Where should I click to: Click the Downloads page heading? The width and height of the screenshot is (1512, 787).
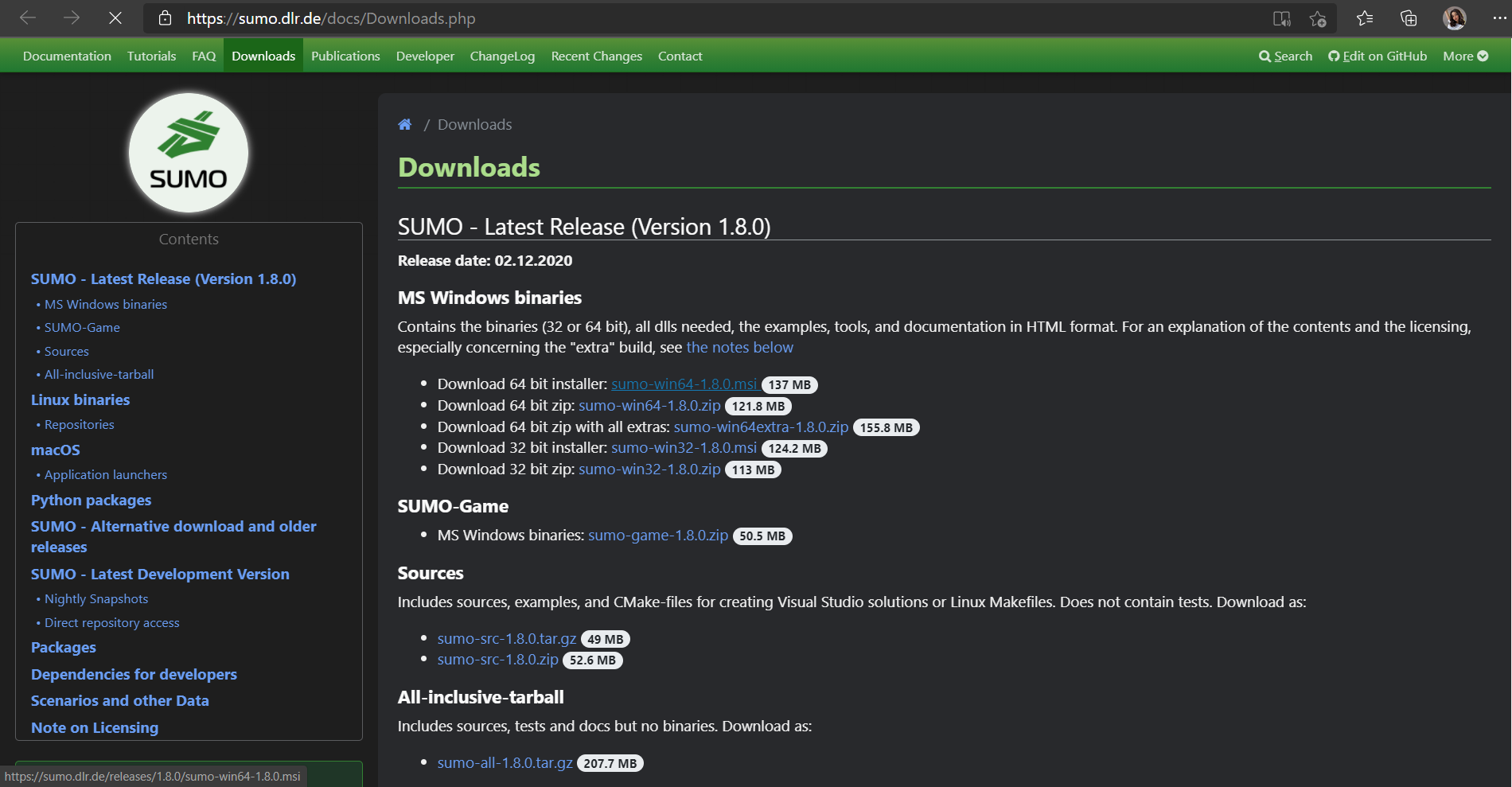point(469,167)
